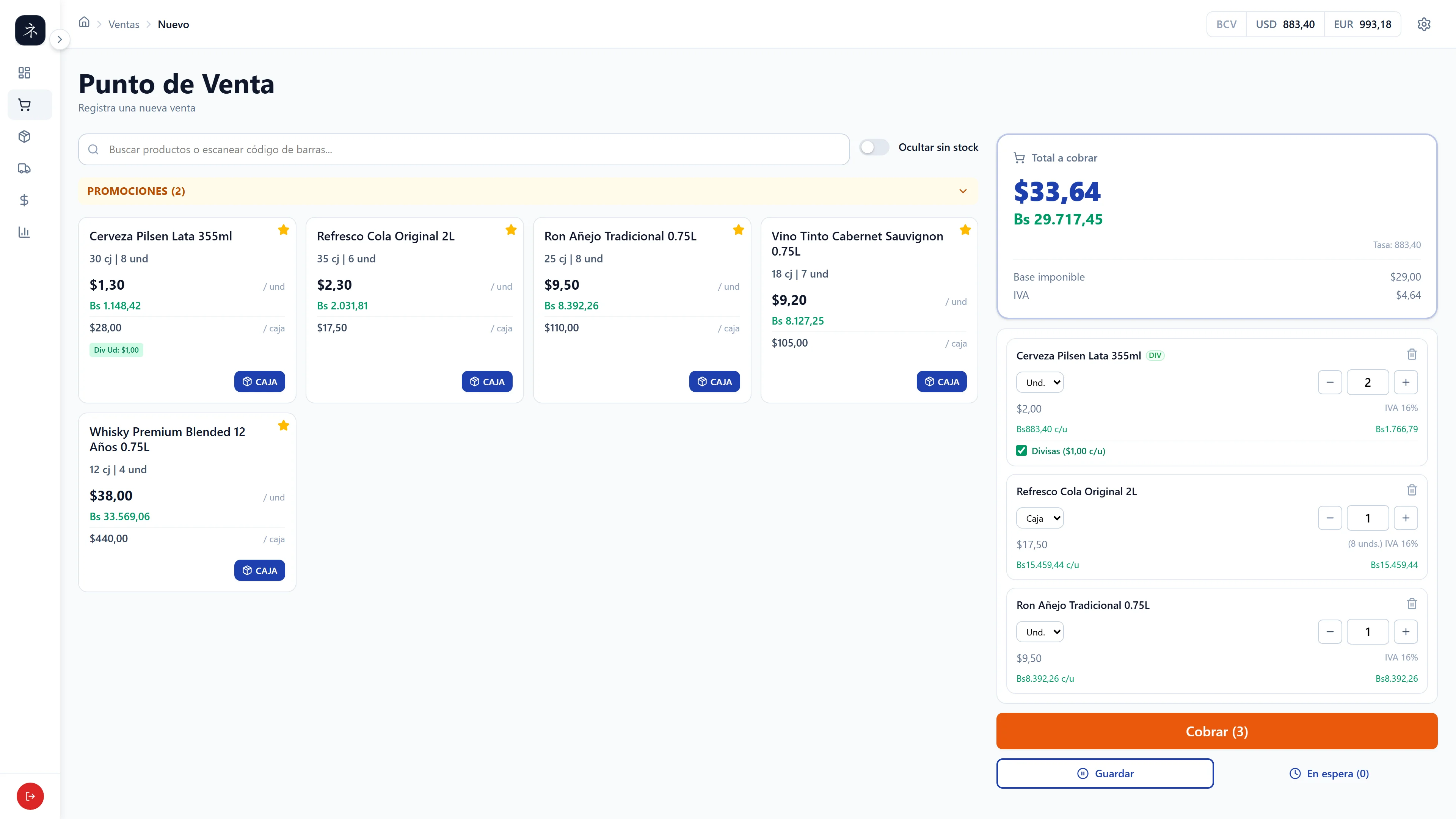Click the app logo in sidebar
This screenshot has width=1456, height=819.
pos(30,30)
